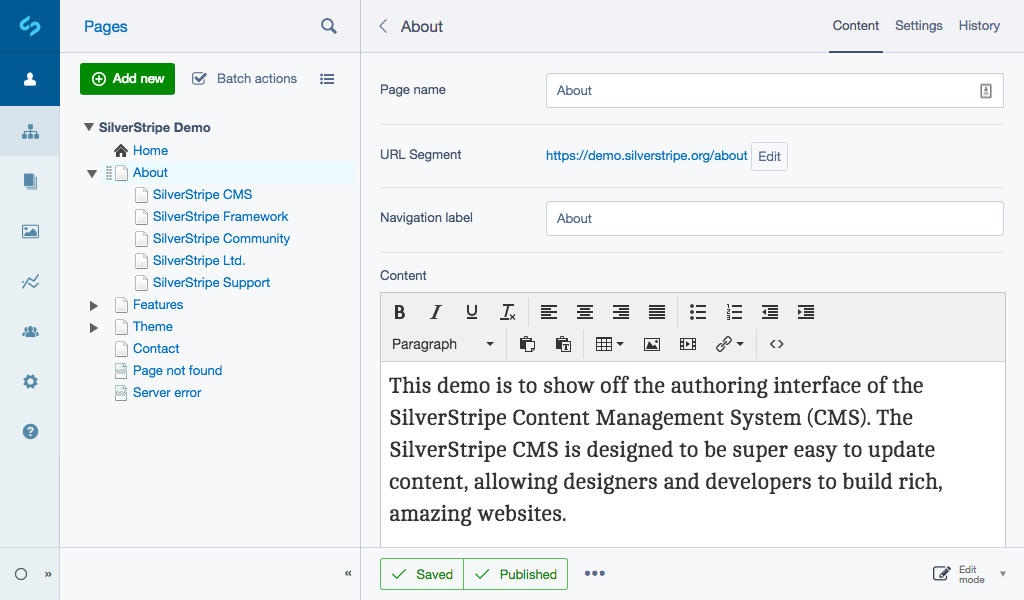Click Edit next to the URL segment
This screenshot has width=1024, height=600.
[769, 156]
